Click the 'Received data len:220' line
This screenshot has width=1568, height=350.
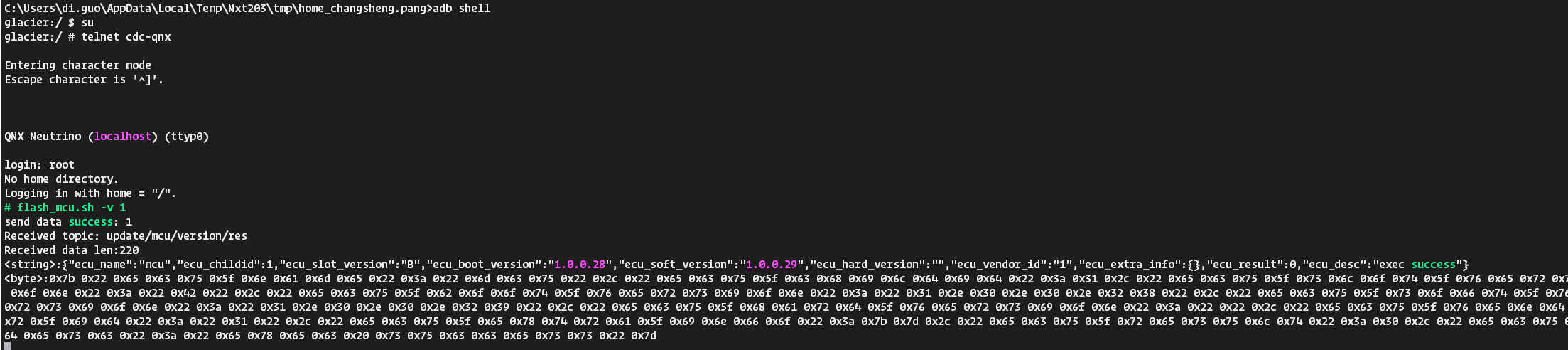71,250
